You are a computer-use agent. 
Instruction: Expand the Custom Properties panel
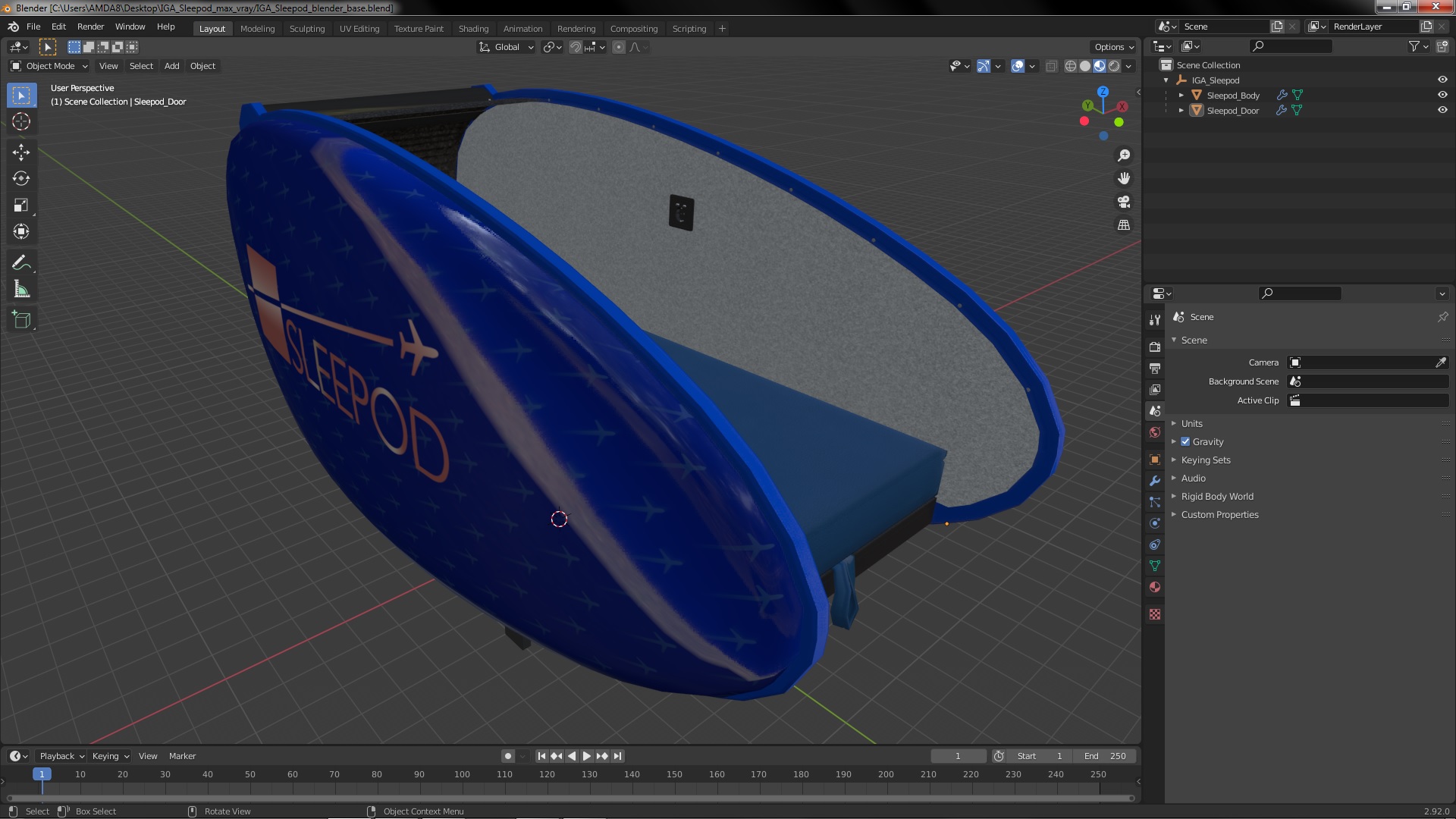coord(1219,514)
